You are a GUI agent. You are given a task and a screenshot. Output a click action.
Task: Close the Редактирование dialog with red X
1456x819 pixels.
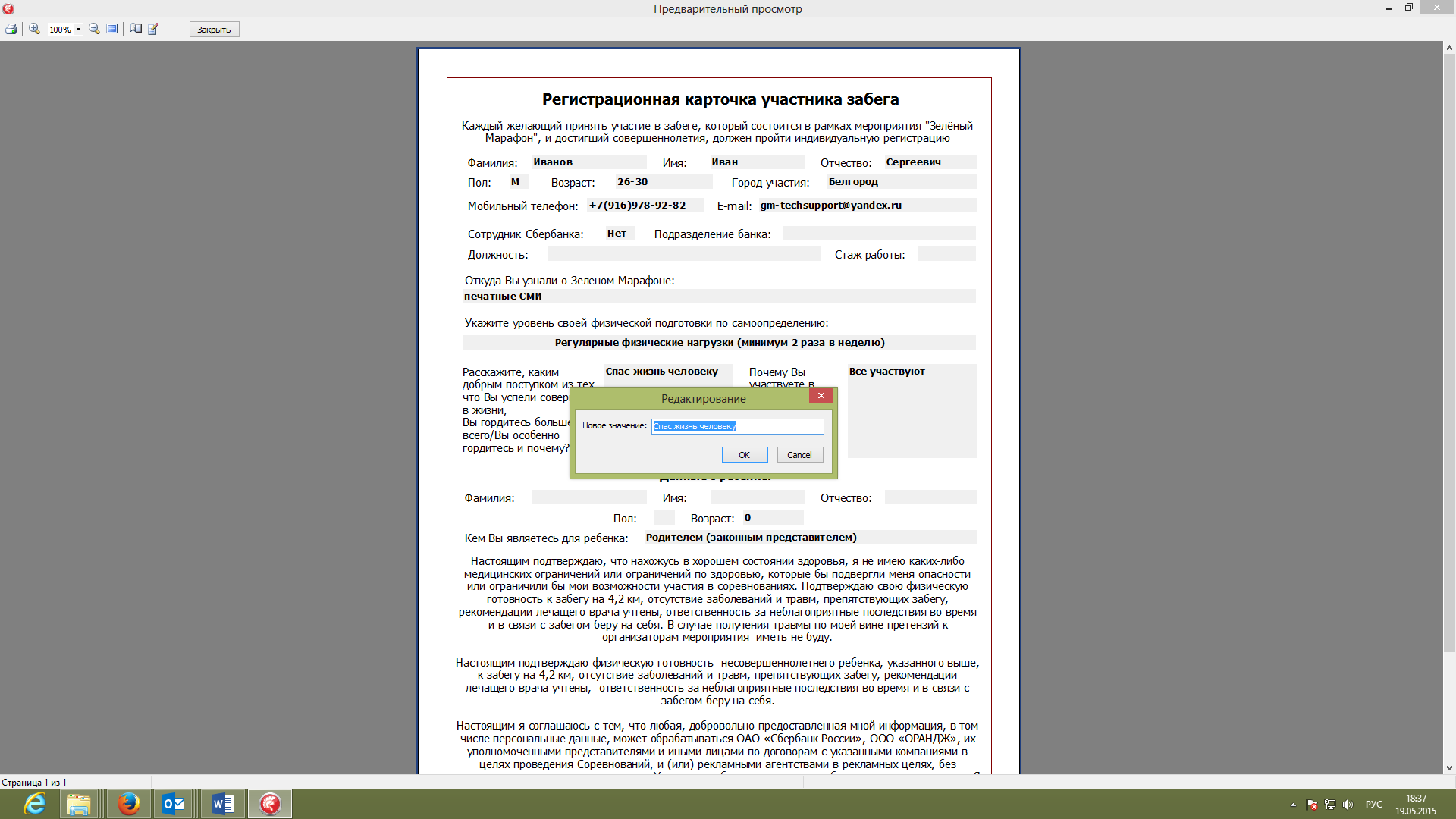(x=821, y=395)
